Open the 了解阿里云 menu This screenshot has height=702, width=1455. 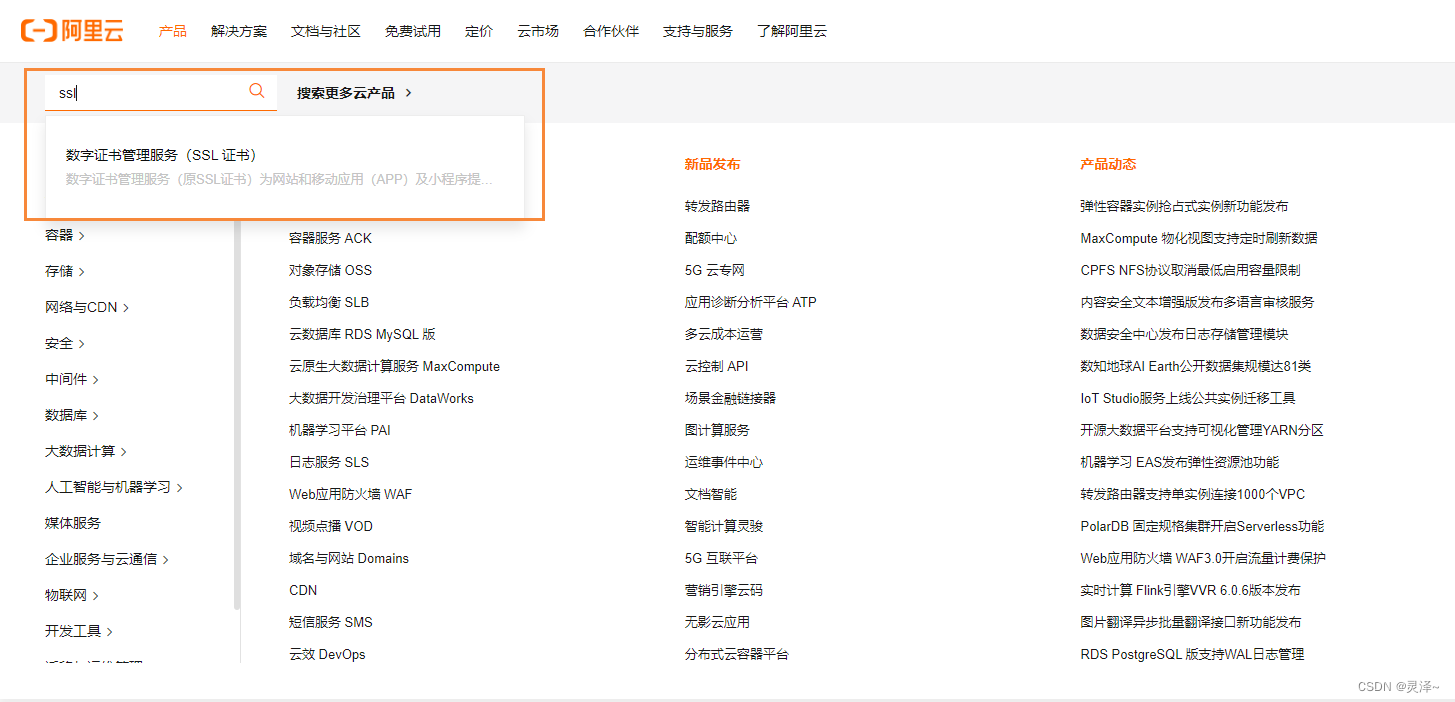pyautogui.click(x=792, y=31)
